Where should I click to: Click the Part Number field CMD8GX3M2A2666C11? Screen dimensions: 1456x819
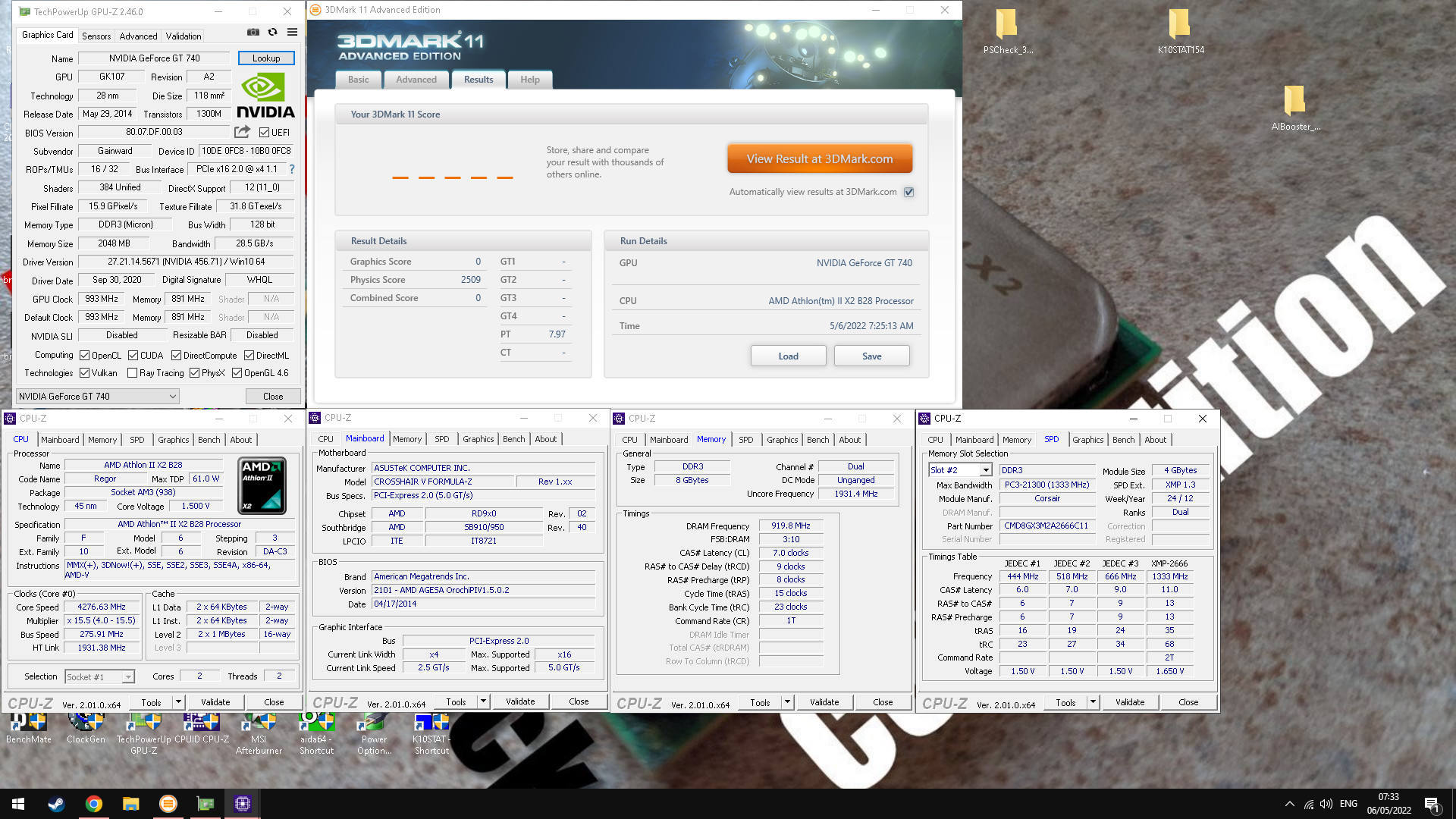click(1046, 526)
